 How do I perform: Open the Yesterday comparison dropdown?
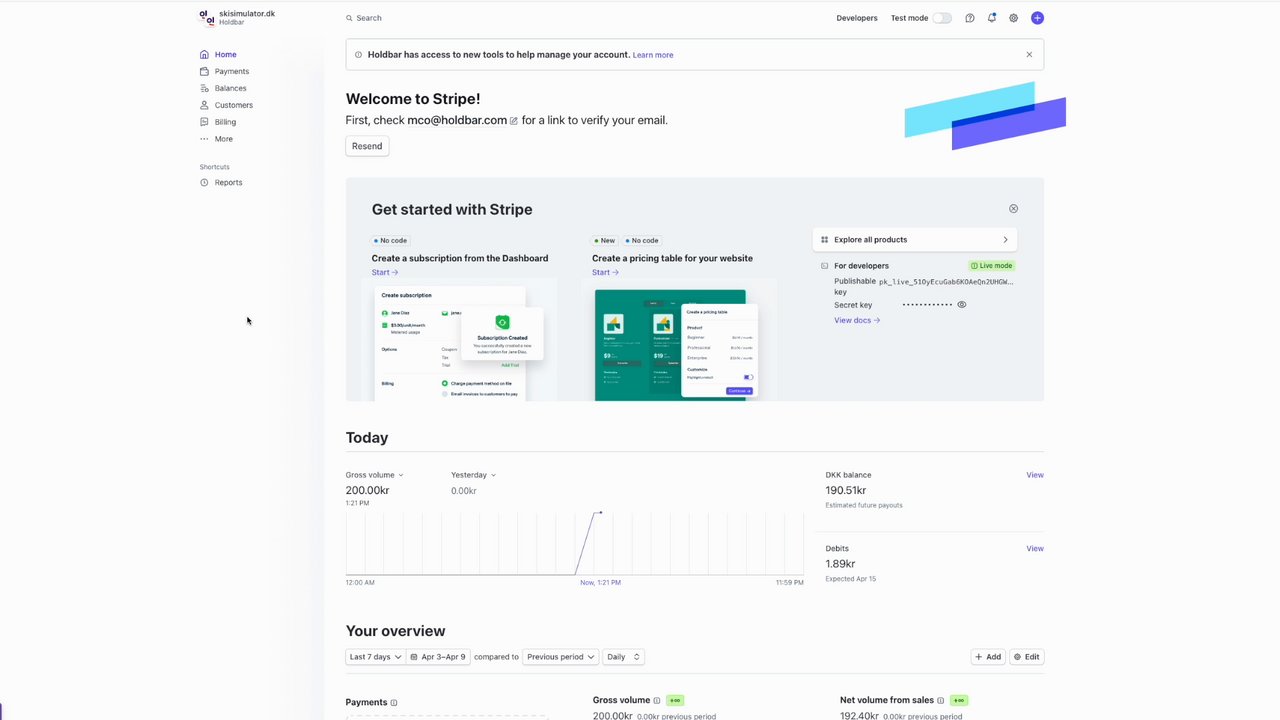point(473,475)
